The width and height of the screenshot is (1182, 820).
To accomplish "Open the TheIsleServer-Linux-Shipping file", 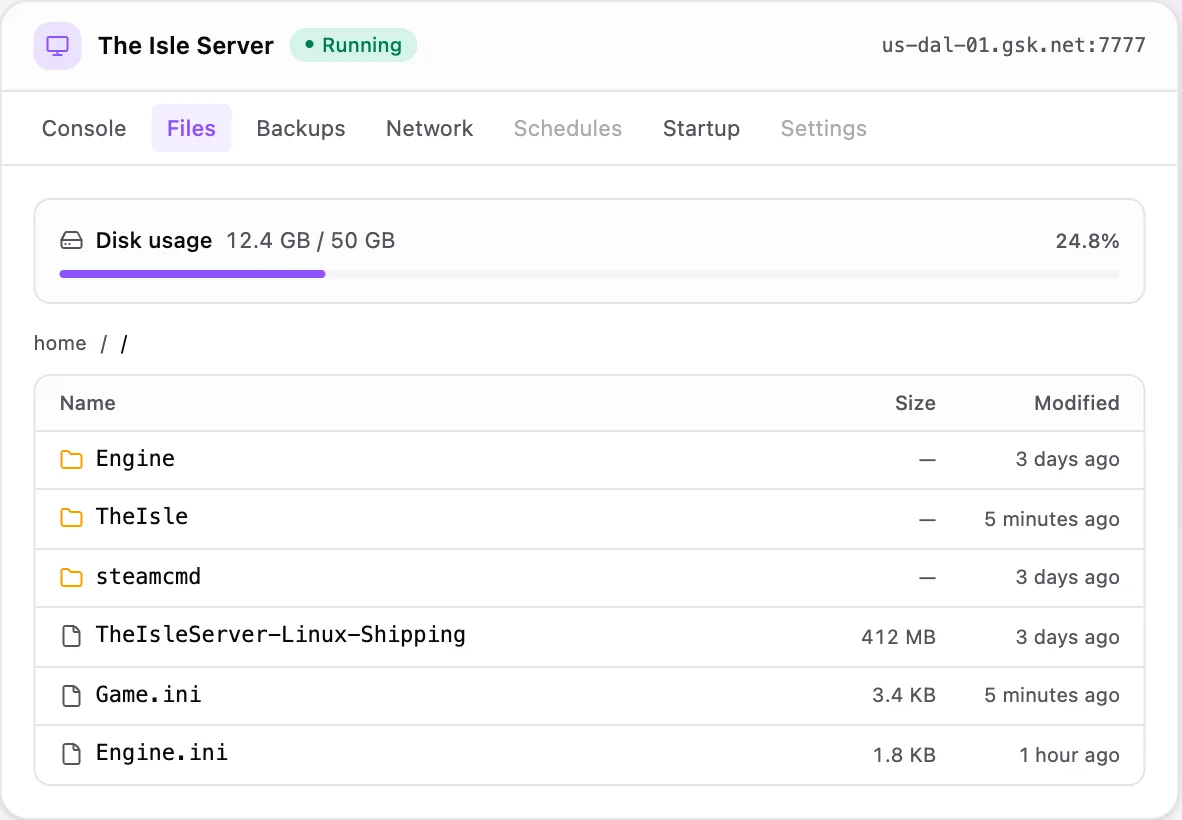I will coord(280,635).
